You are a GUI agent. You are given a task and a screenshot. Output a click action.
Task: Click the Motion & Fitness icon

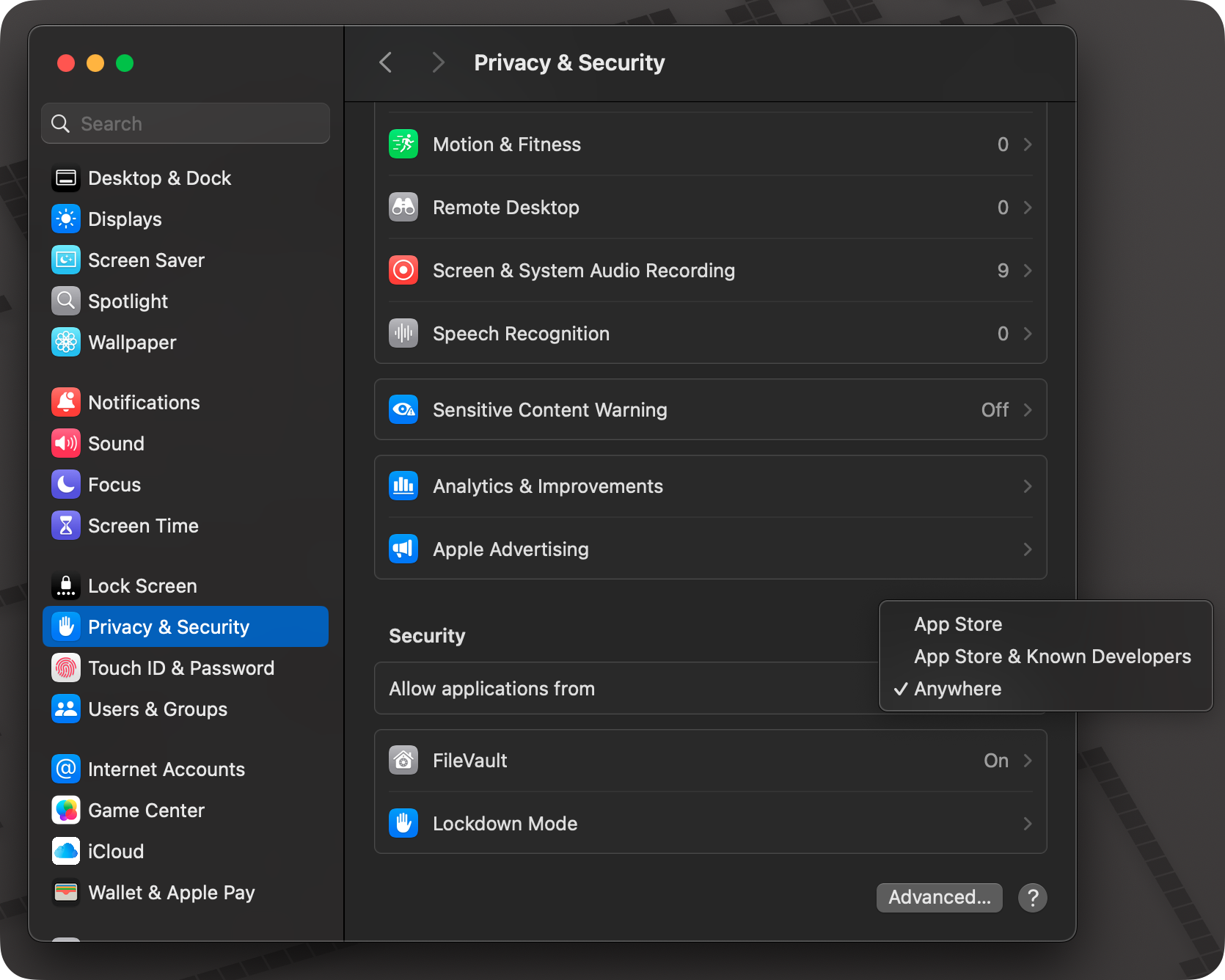coord(403,145)
